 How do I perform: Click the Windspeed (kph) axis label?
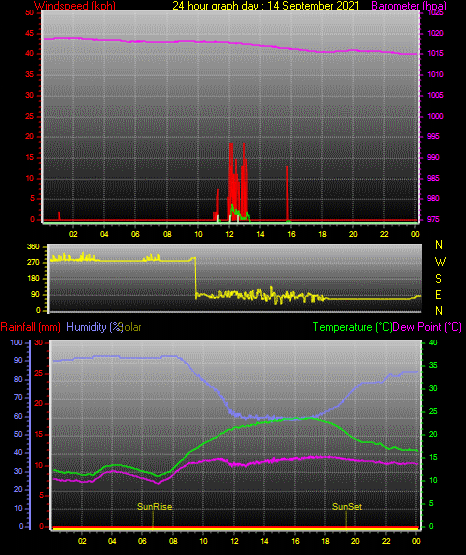[75, 6]
